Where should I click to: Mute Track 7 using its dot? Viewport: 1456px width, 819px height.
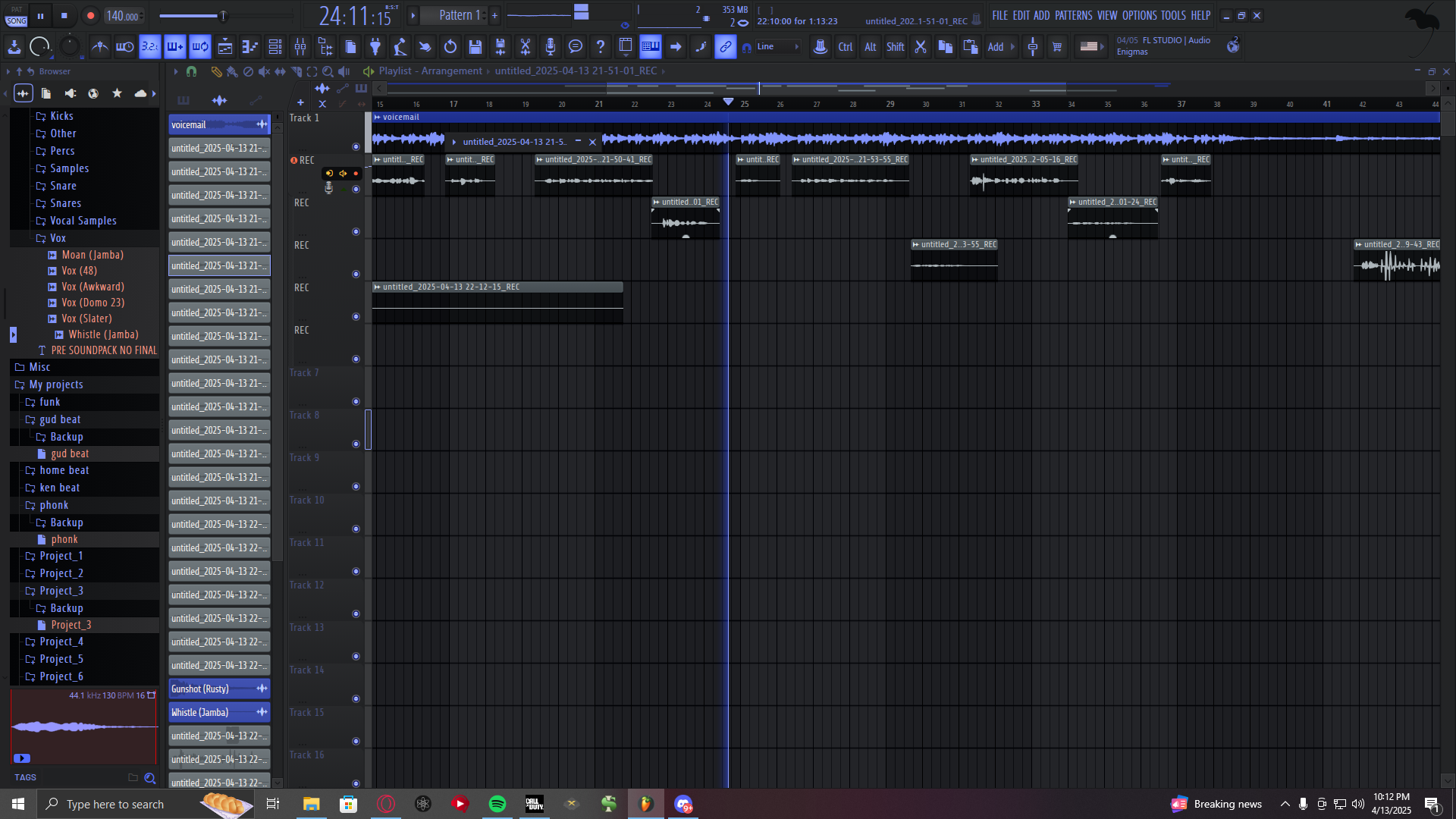356,402
